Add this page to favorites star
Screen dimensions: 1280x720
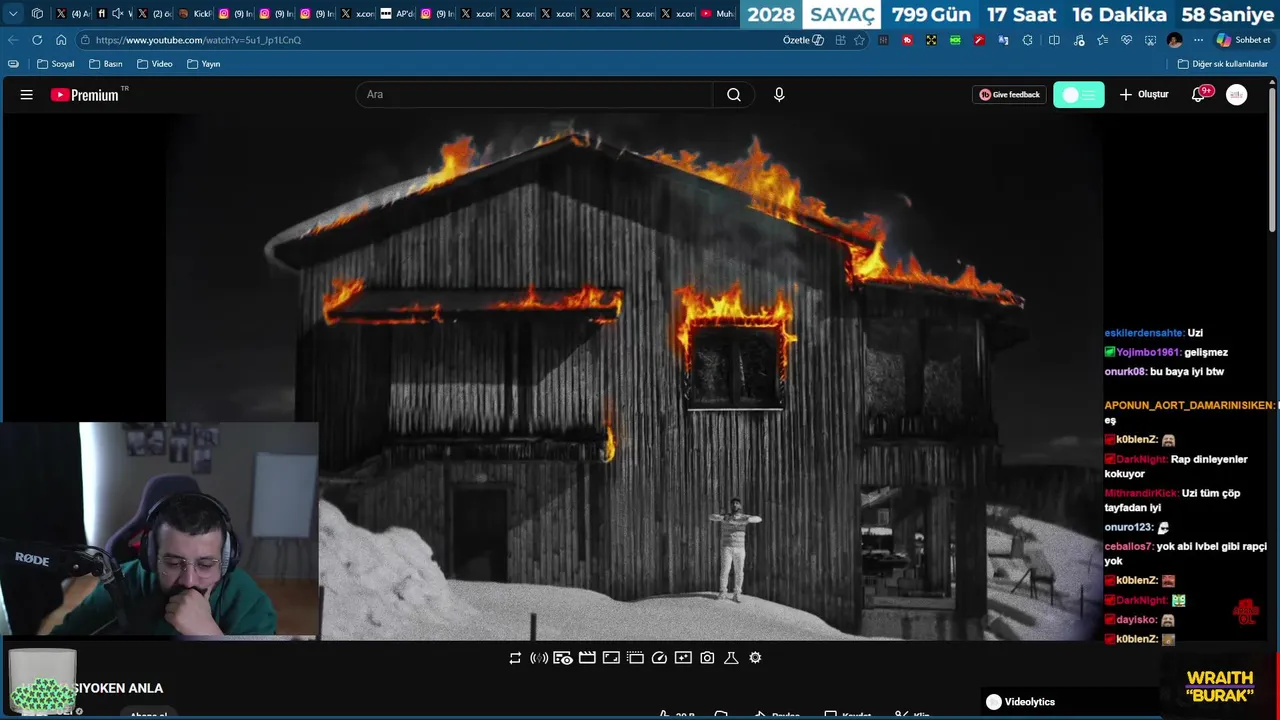tap(859, 40)
